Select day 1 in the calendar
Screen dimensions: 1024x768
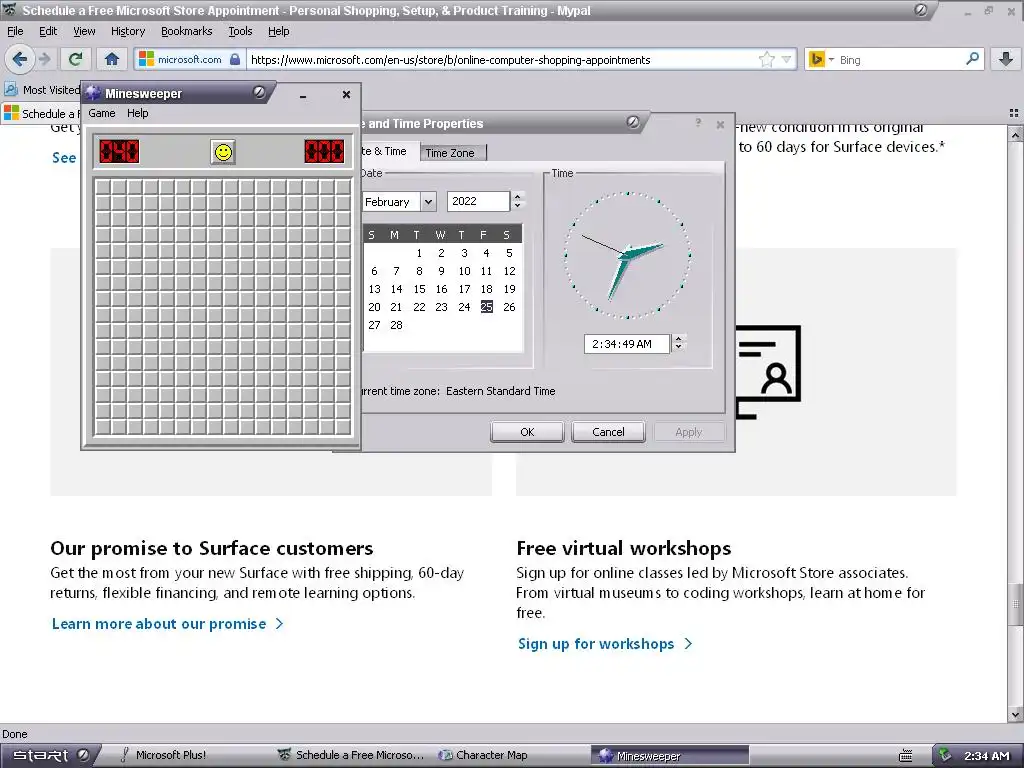pyautogui.click(x=419, y=253)
